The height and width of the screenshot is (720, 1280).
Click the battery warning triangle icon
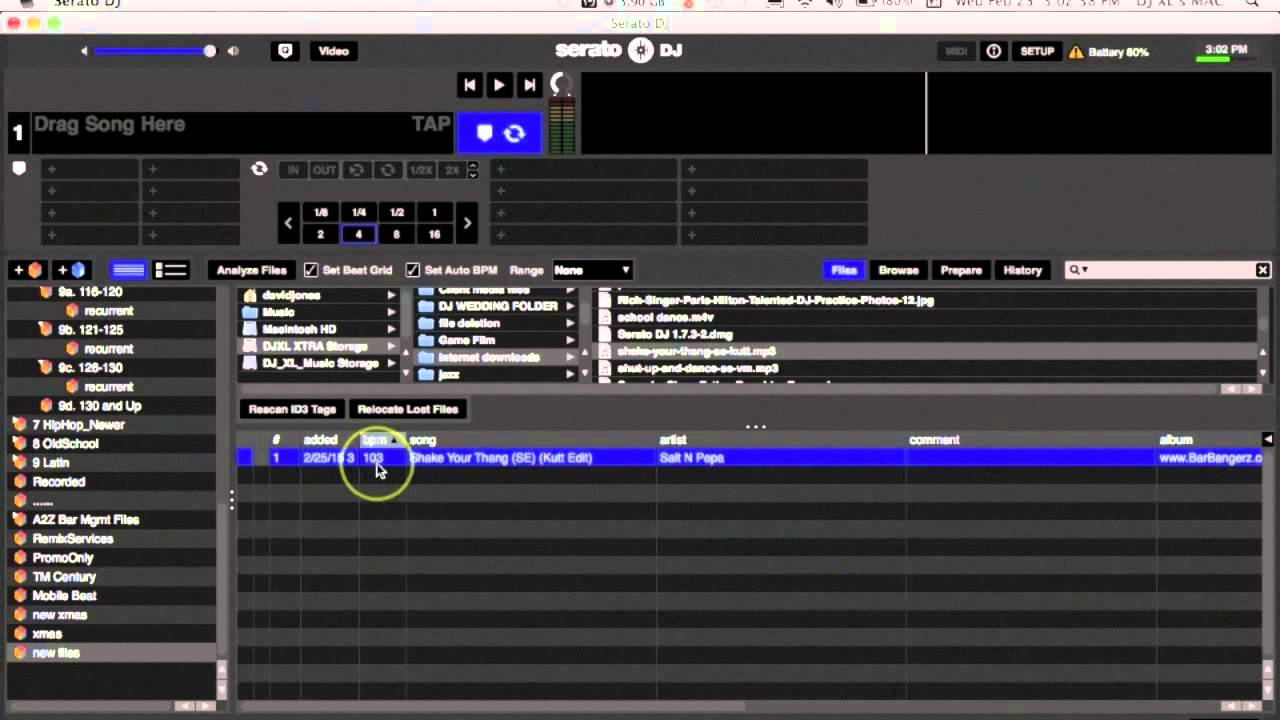point(1076,52)
